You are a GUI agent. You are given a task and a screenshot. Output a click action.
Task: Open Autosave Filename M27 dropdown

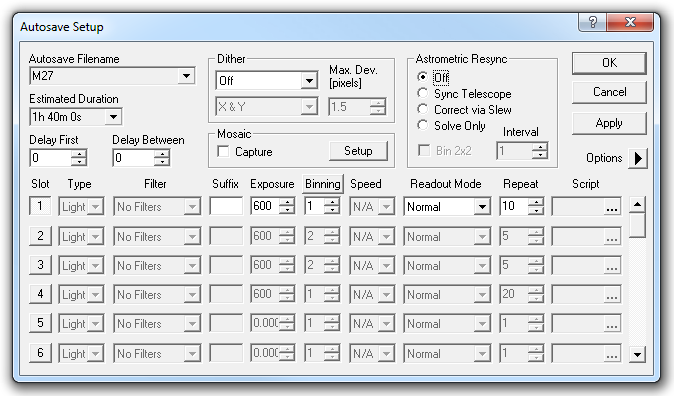coord(186,76)
